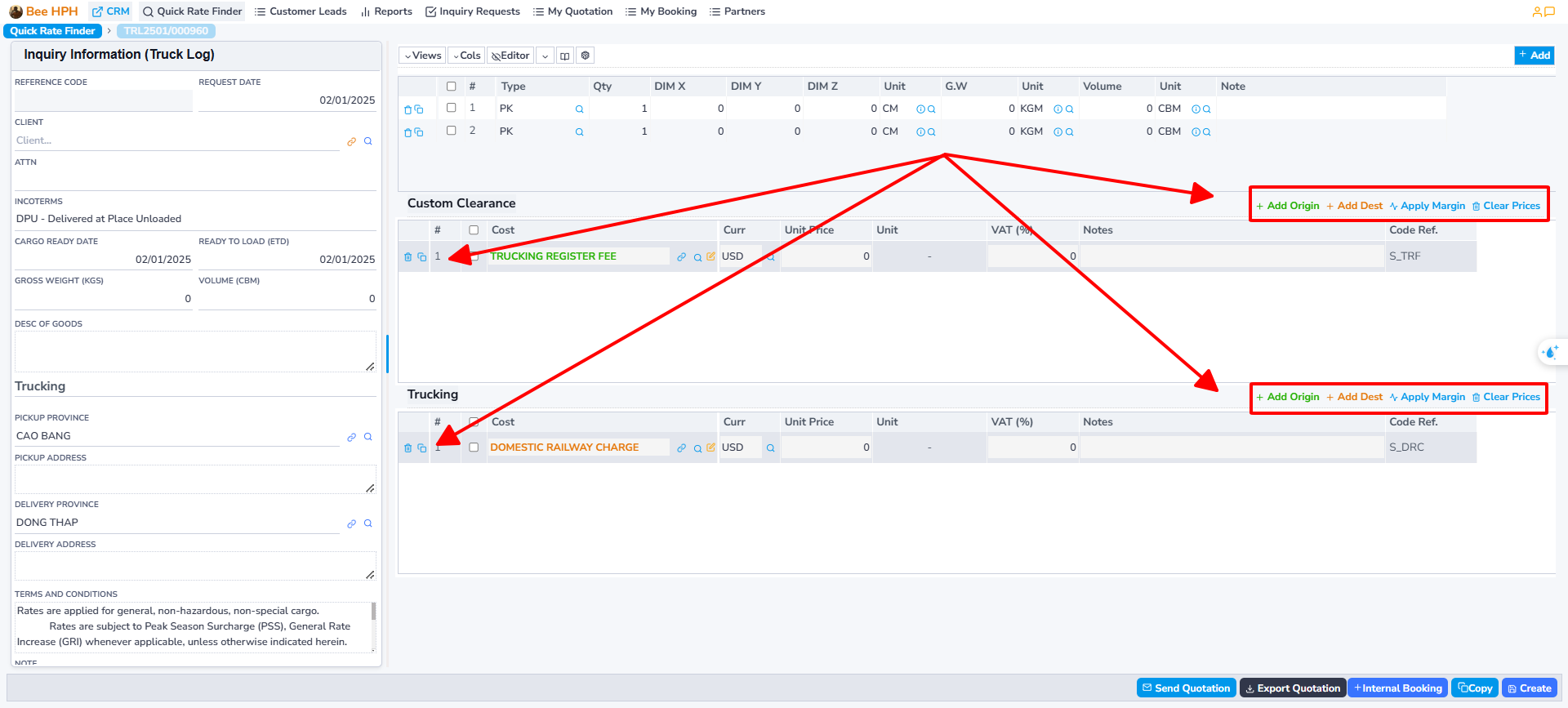Check the DOMESTIC RAILWAY CHARGE row checkbox

click(x=474, y=448)
